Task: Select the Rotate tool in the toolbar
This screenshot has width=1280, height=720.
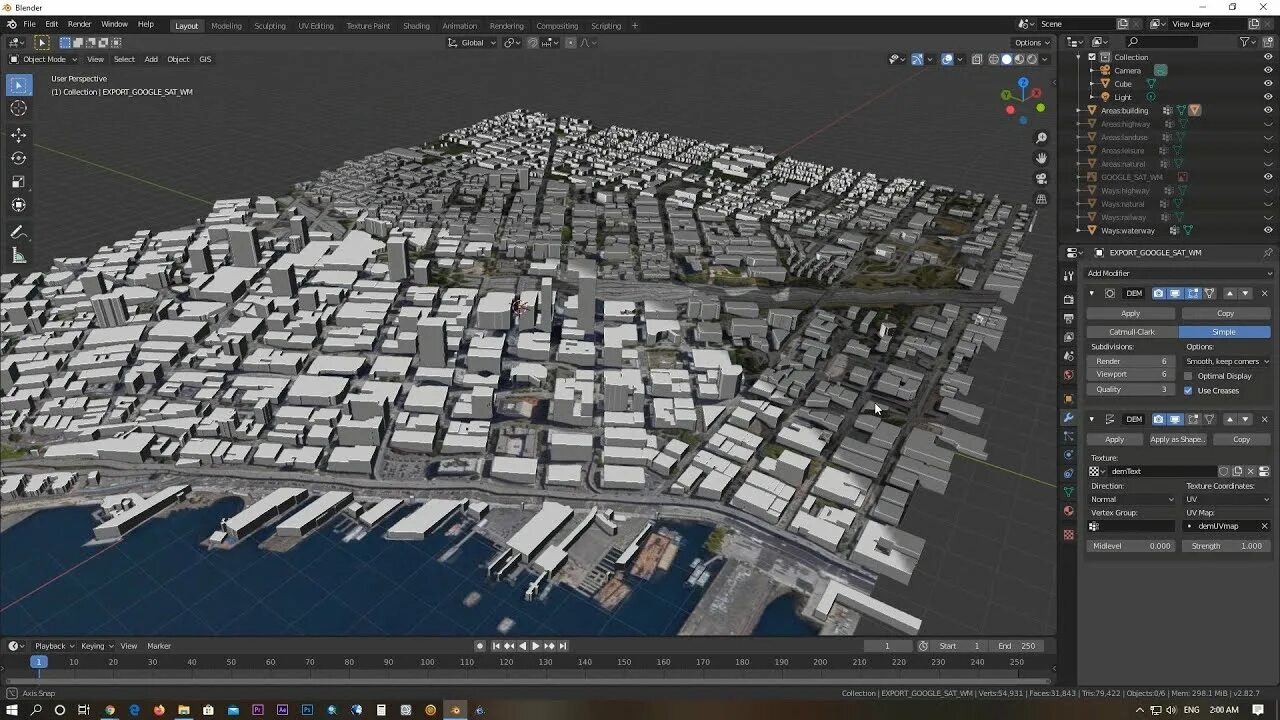Action: point(18,158)
